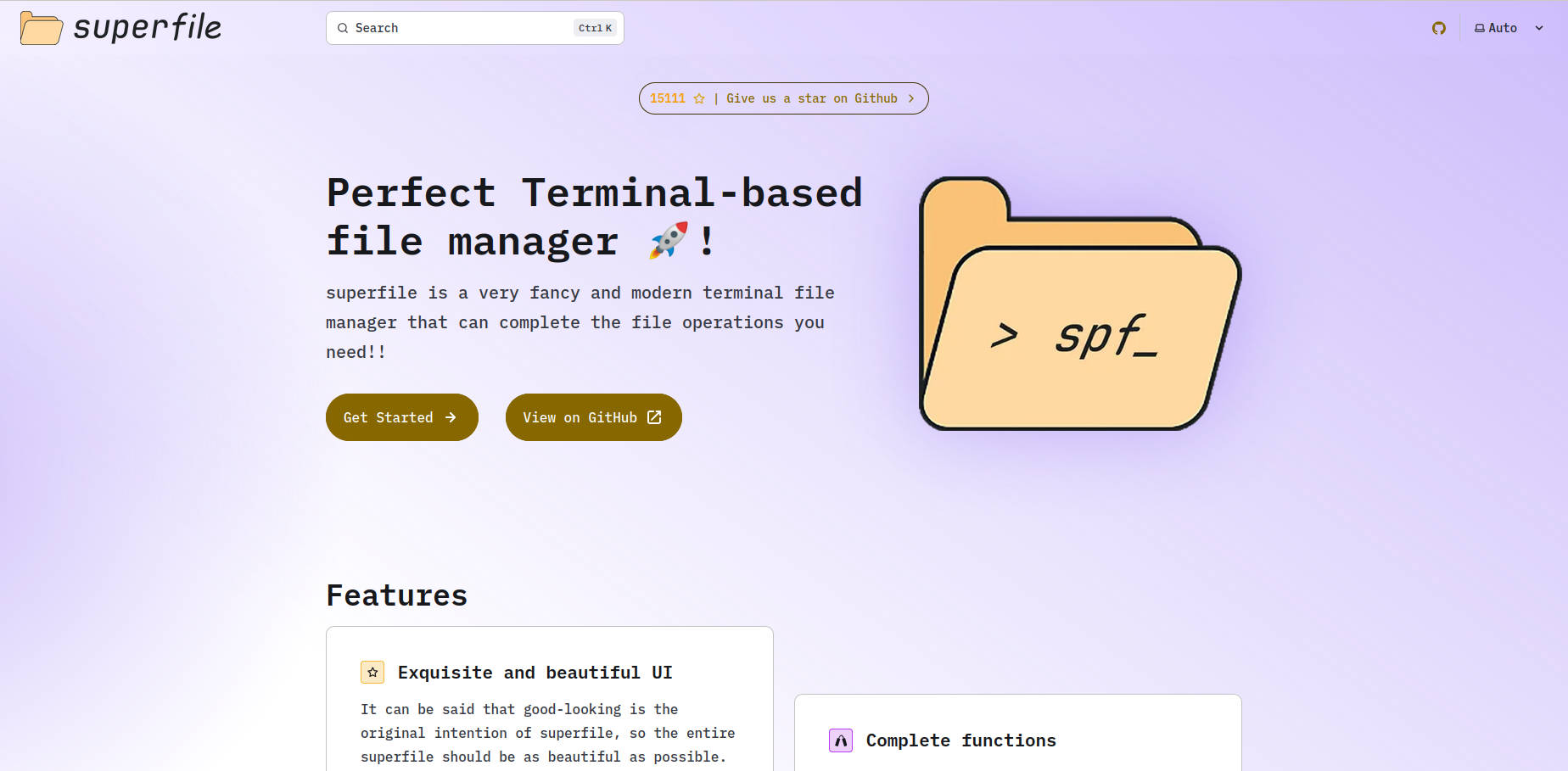
Task: Open the GitHub icon in the header
Action: tap(1438, 28)
